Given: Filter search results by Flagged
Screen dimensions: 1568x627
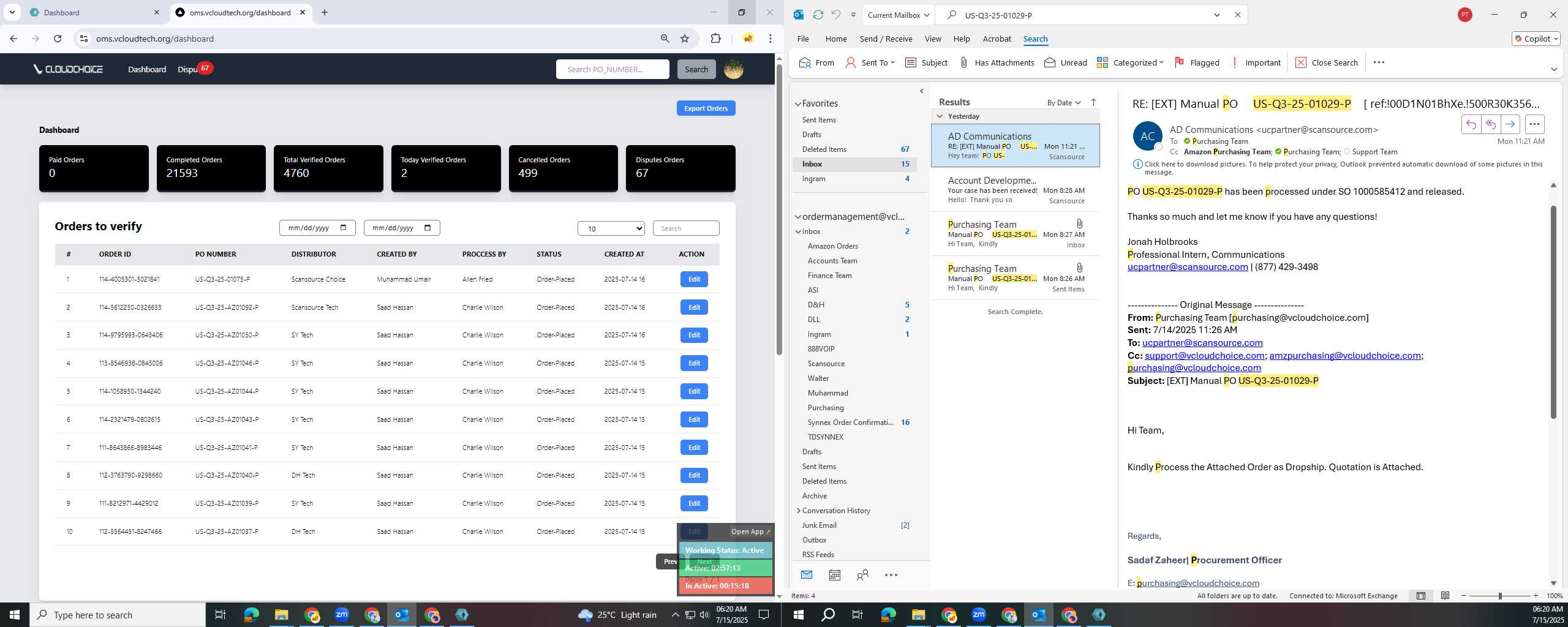Looking at the screenshot, I should pos(1197,62).
